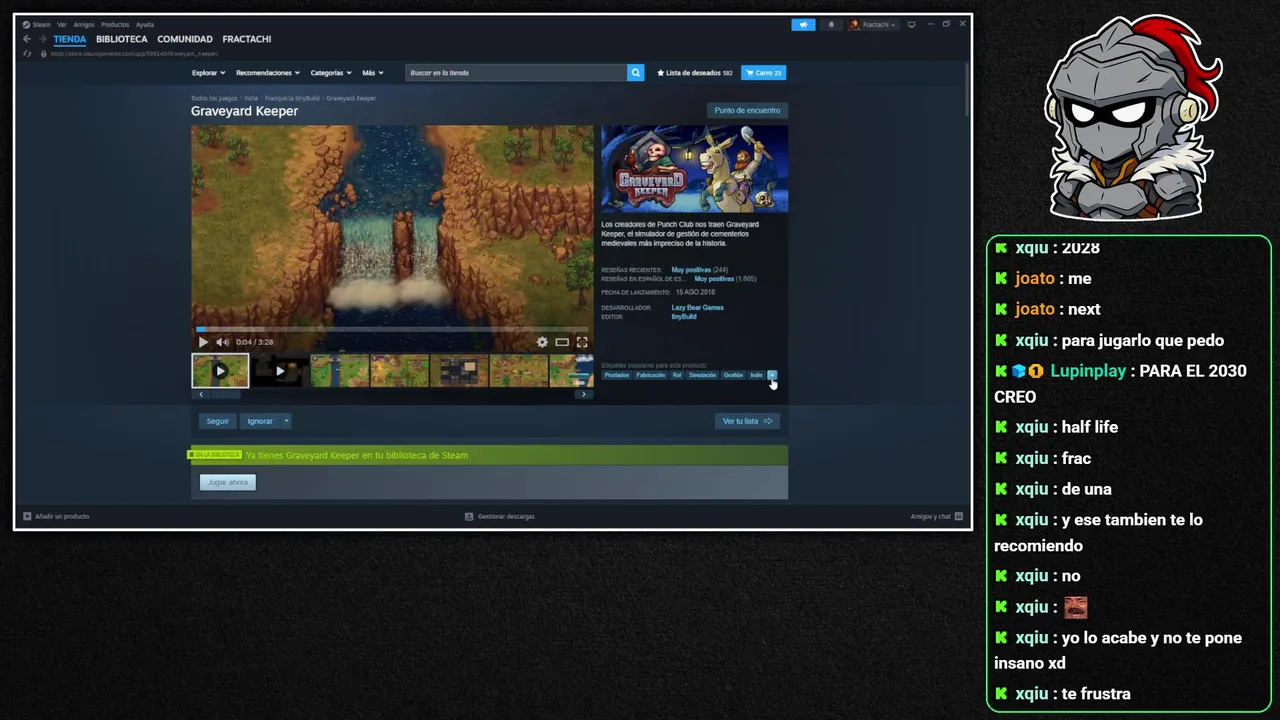Image resolution: width=1280 pixels, height=720 pixels.
Task: Switch to the BIBLIOTECA tab
Action: [122, 39]
